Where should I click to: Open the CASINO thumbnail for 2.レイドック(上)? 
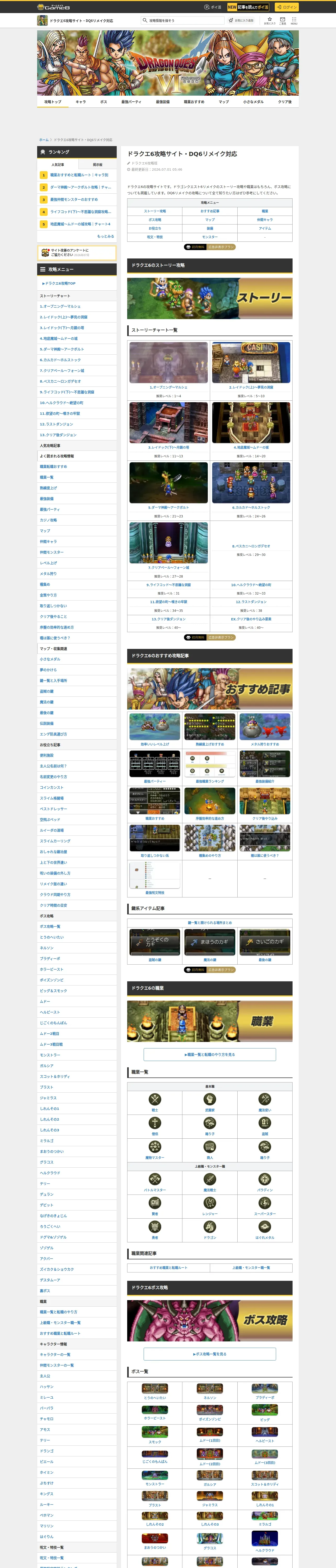tap(251, 362)
